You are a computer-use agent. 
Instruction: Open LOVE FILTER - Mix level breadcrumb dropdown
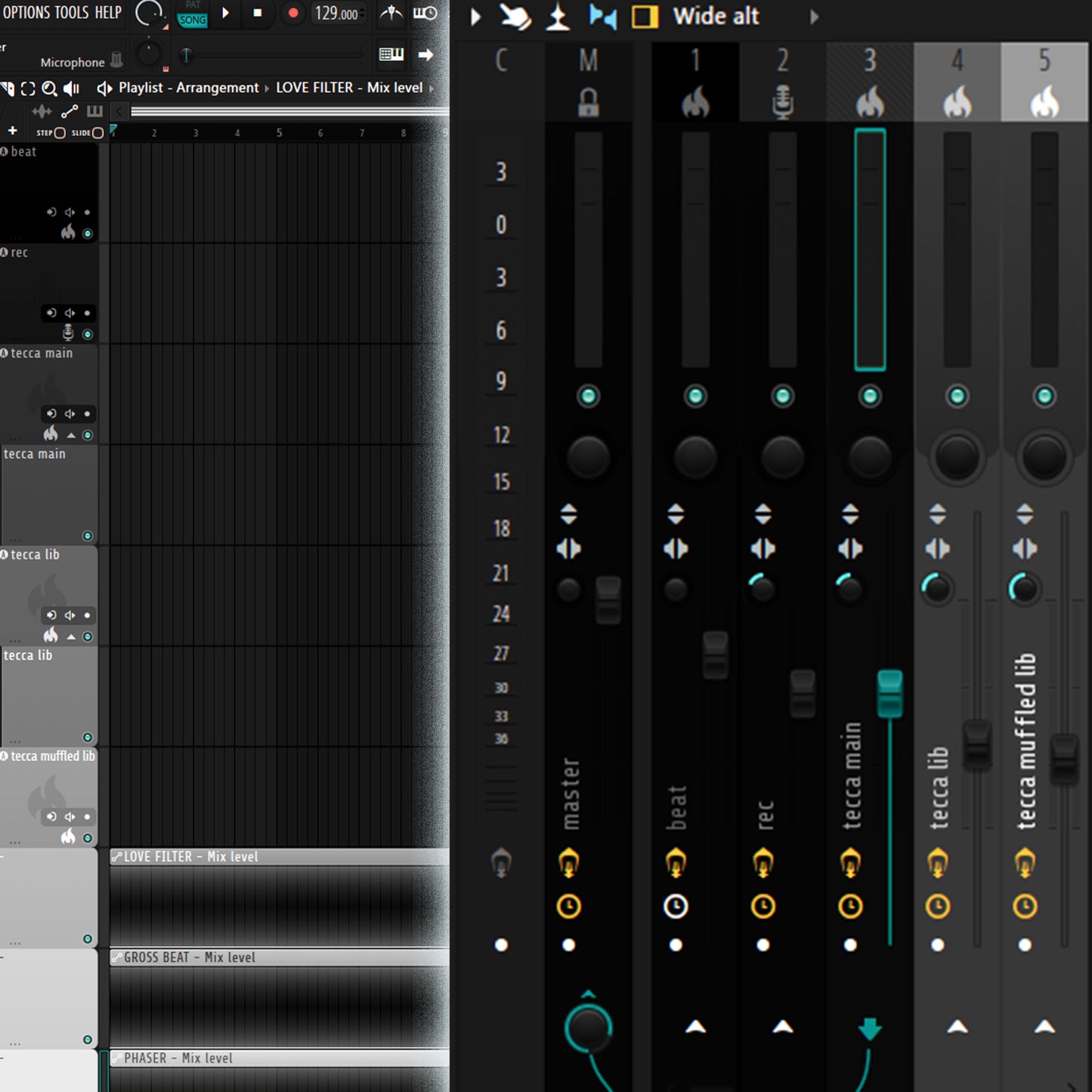coord(349,88)
